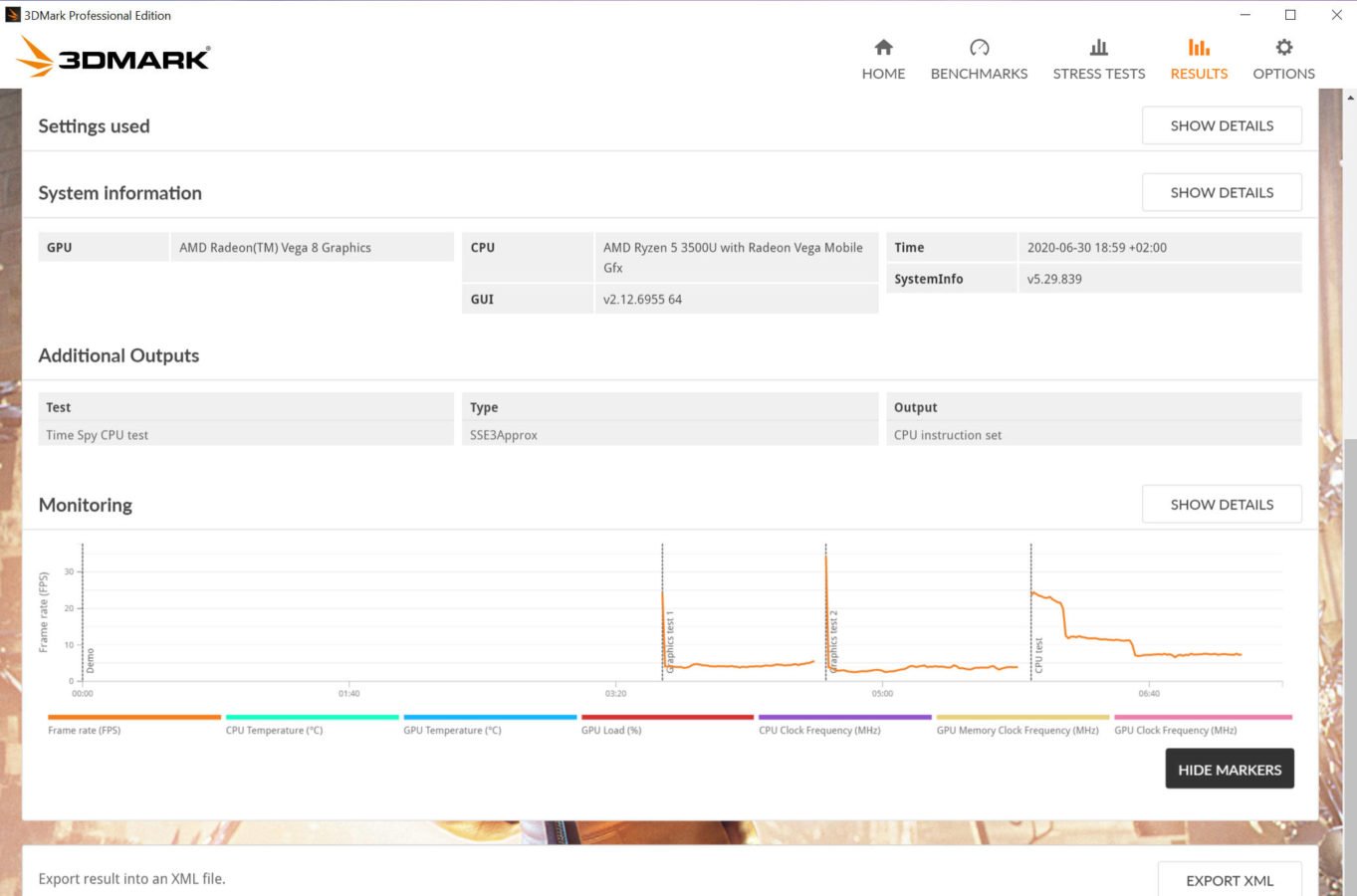The width and height of the screenshot is (1357, 896).
Task: Click the 01:40 time axis label
Action: 348,693
